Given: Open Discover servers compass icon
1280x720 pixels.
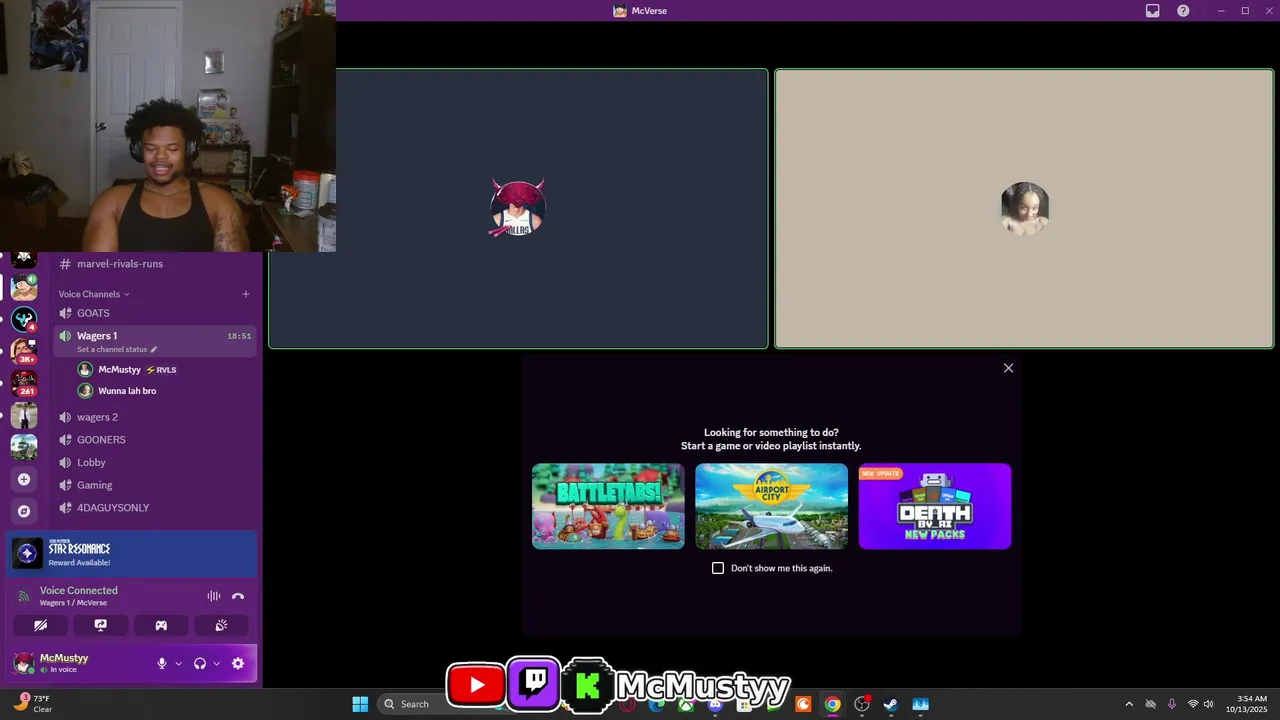Looking at the screenshot, I should (24, 511).
